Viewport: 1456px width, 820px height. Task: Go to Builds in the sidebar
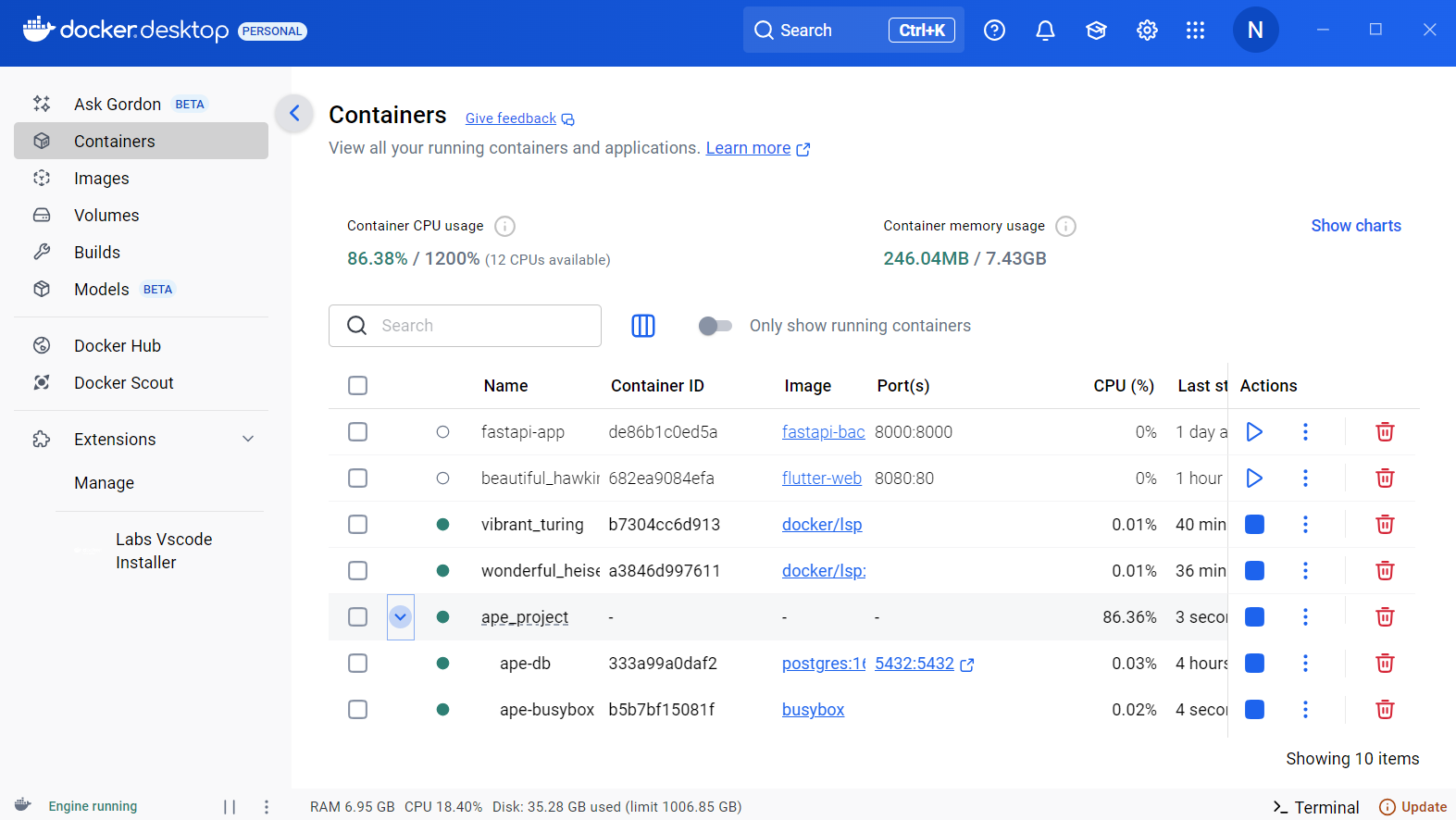141,252
